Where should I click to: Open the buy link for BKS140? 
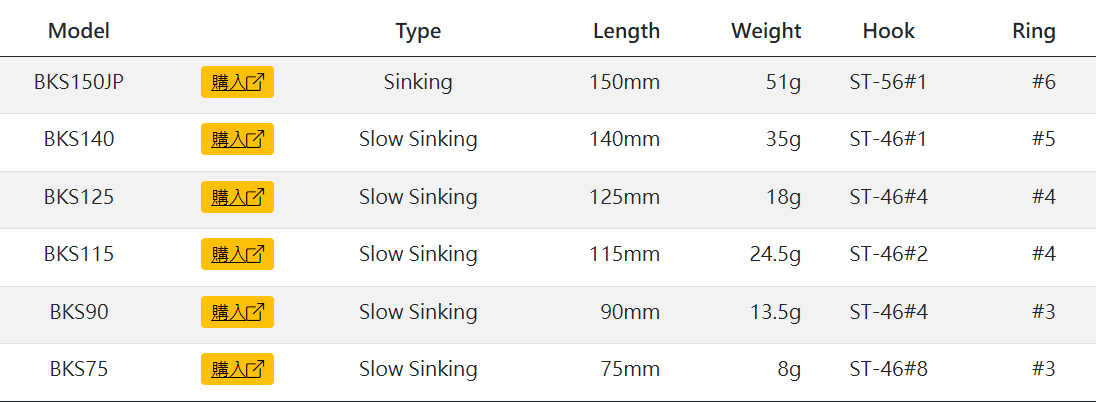237,139
